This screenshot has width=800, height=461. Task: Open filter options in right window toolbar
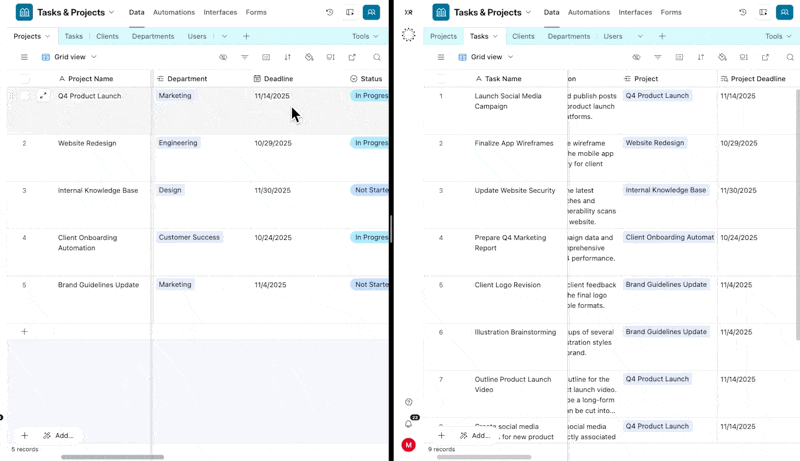(658, 57)
